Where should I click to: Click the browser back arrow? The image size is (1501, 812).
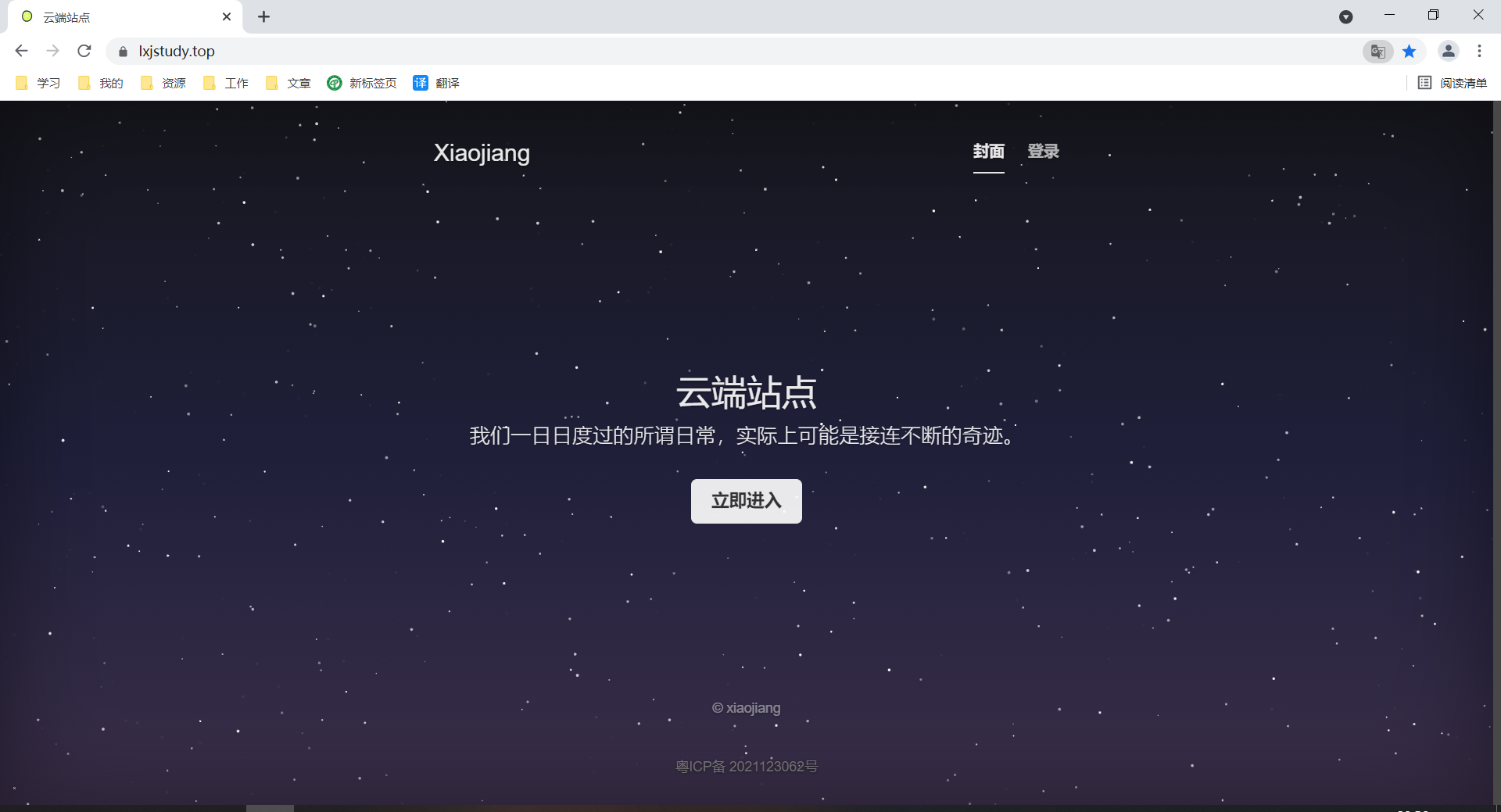21,51
